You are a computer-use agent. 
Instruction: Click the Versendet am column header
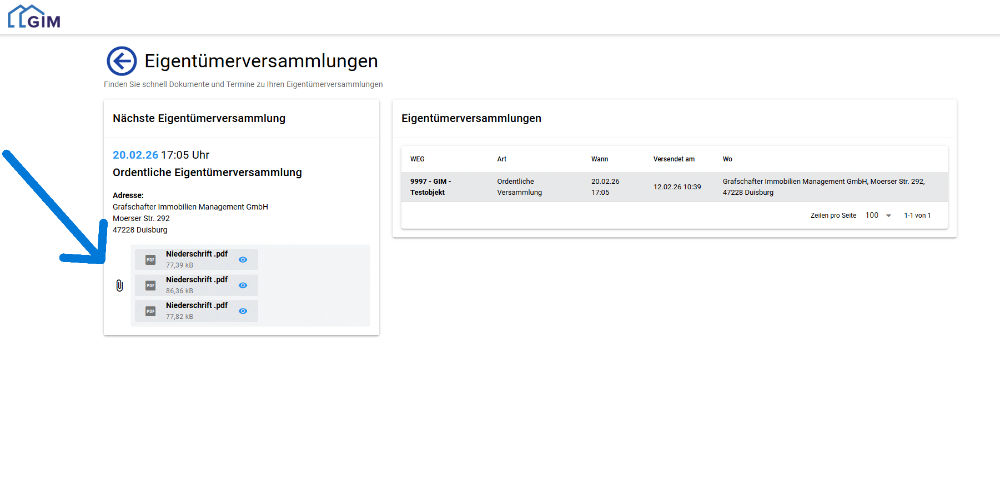[673, 159]
